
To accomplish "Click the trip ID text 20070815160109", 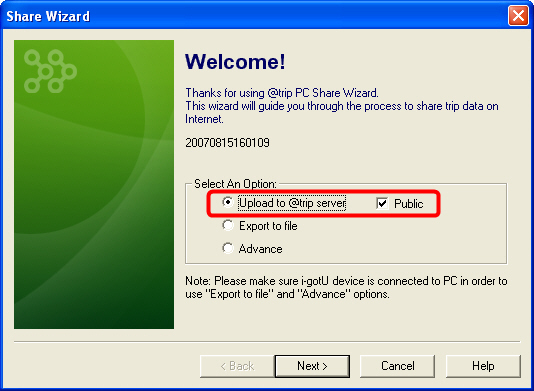I will (227, 143).
